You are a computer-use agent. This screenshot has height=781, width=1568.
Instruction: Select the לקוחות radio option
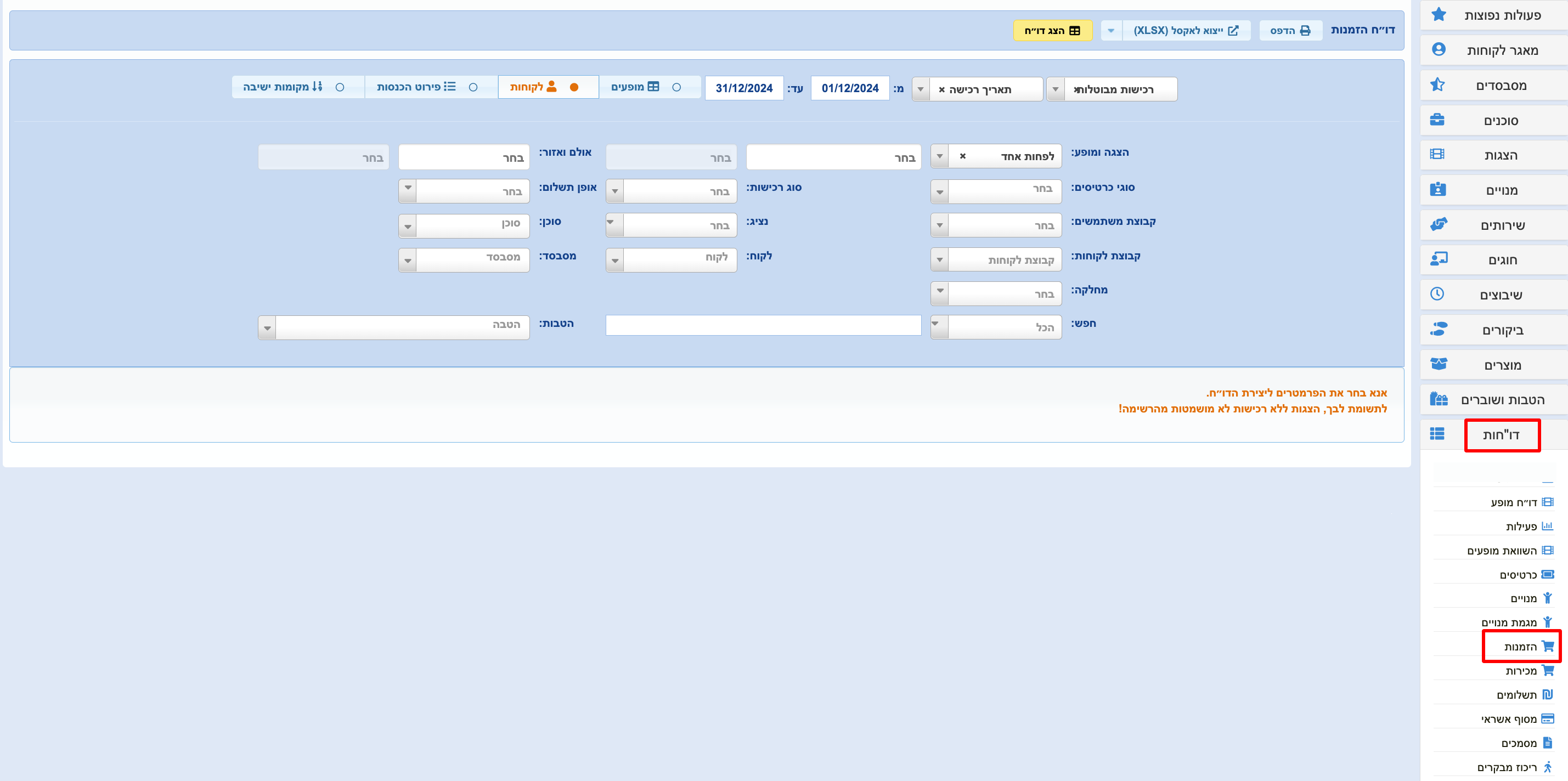573,87
